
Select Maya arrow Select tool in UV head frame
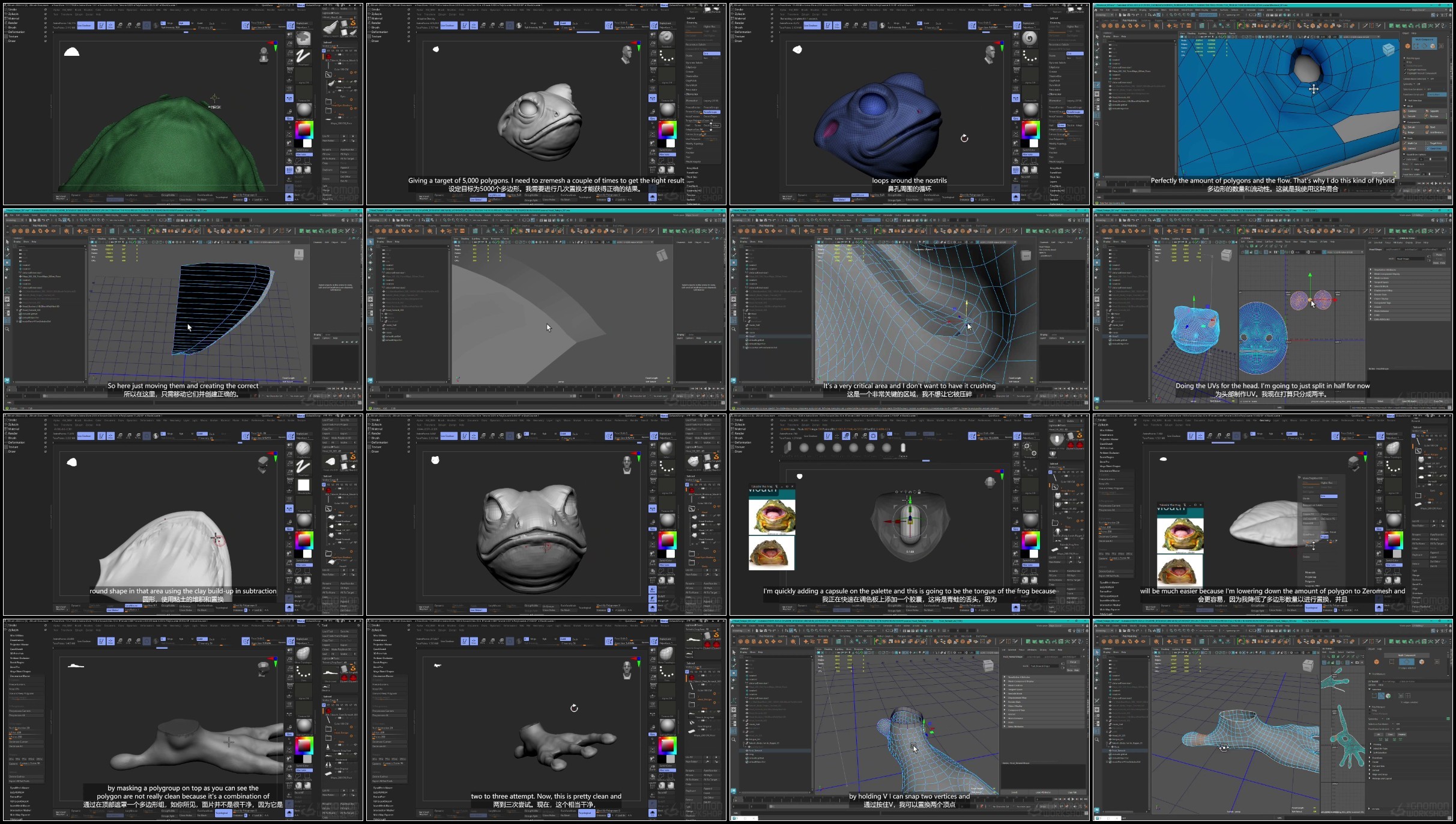coord(1096,242)
